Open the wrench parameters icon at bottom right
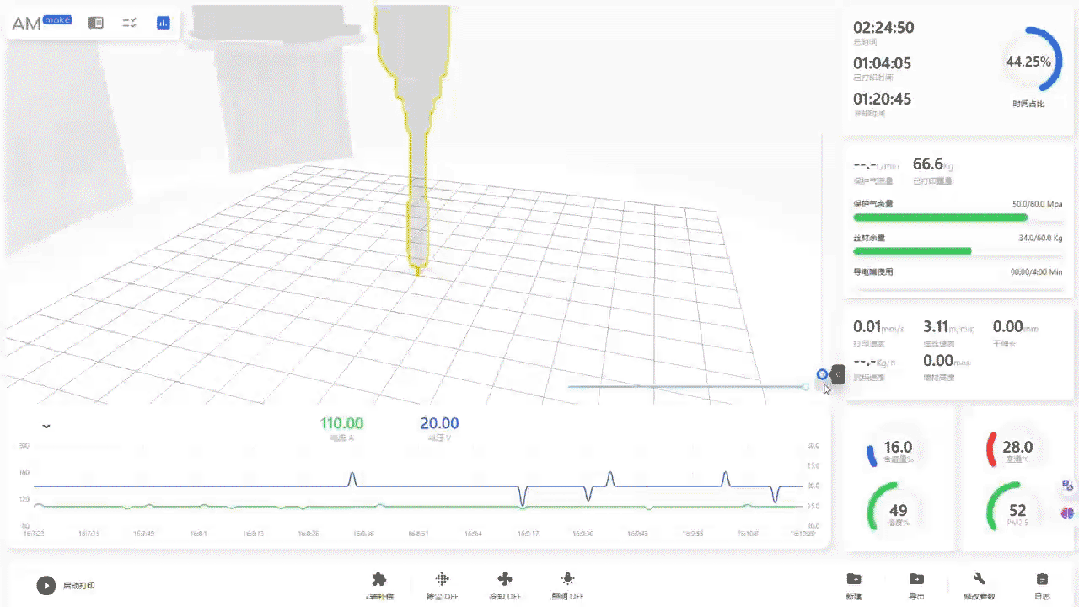The width and height of the screenshot is (1079, 607). [977, 580]
